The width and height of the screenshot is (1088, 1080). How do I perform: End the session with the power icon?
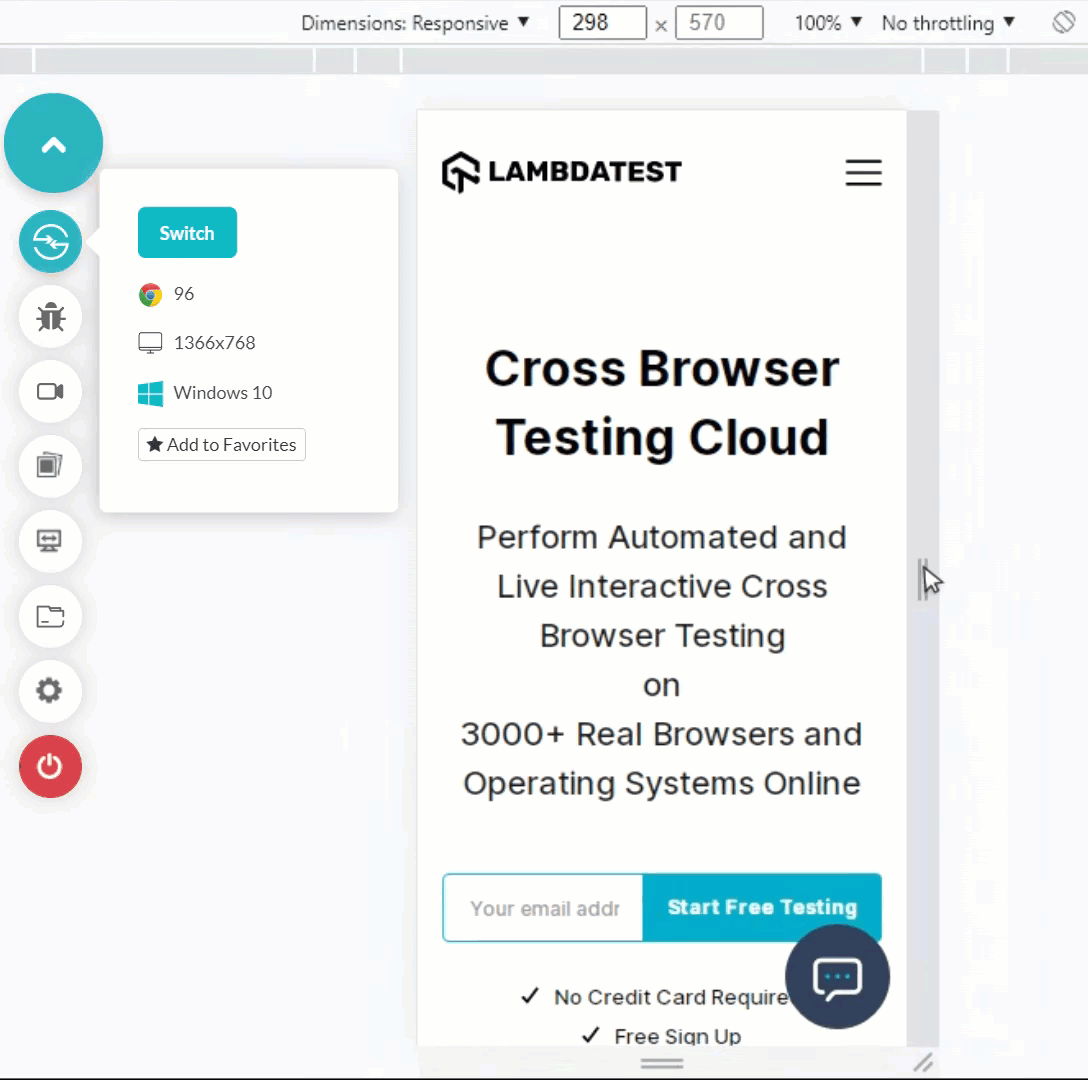tap(50, 766)
